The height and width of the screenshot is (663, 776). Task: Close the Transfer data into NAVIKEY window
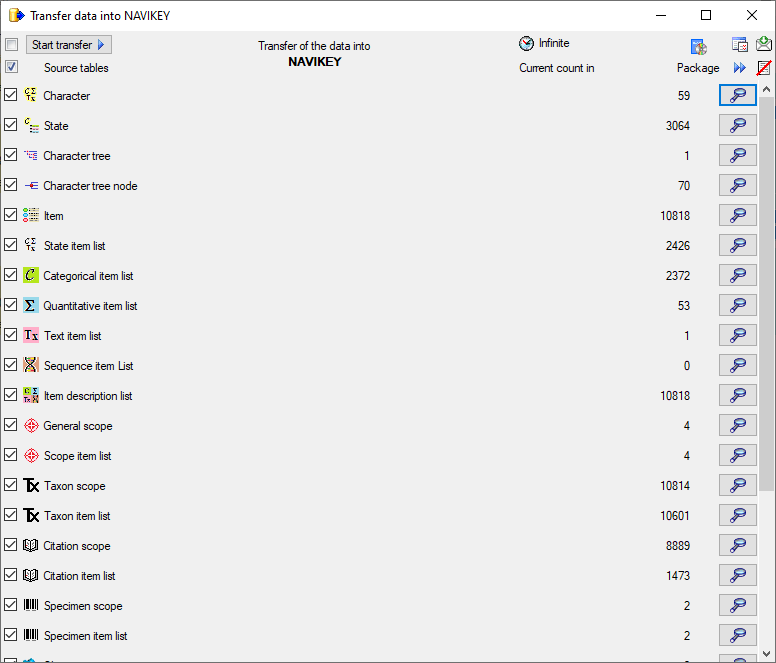click(752, 15)
